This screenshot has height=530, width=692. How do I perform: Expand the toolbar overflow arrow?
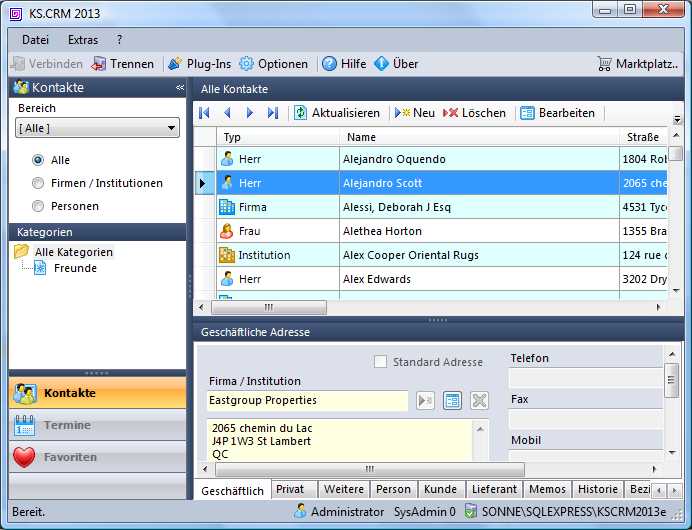(x=677, y=119)
